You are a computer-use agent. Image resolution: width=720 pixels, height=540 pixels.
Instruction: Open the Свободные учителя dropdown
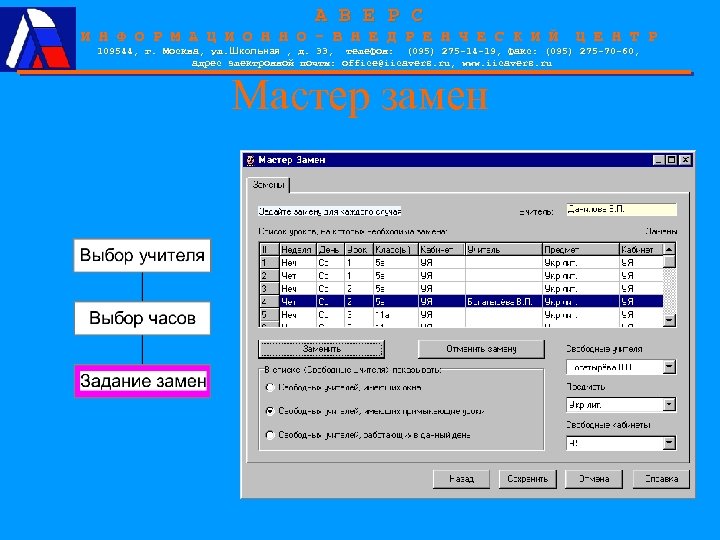click(669, 367)
